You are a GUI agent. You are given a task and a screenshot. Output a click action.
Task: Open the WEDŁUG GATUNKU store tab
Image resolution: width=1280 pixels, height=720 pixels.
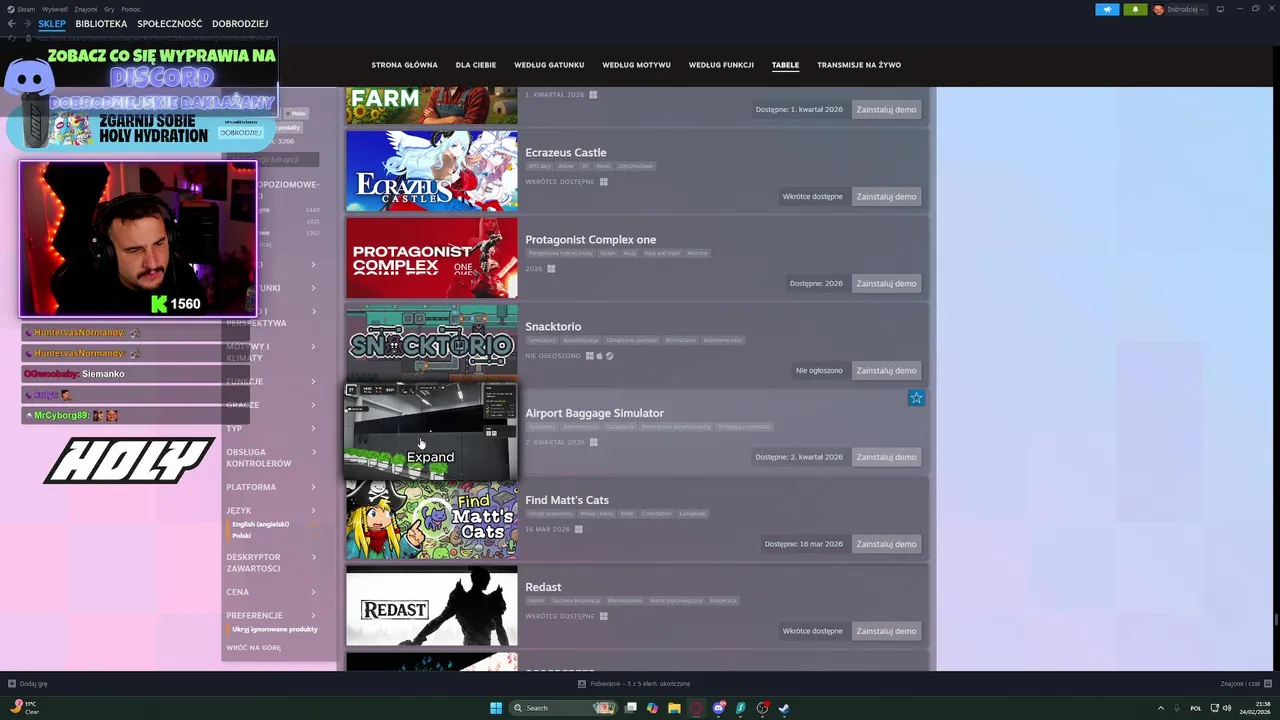coord(549,65)
